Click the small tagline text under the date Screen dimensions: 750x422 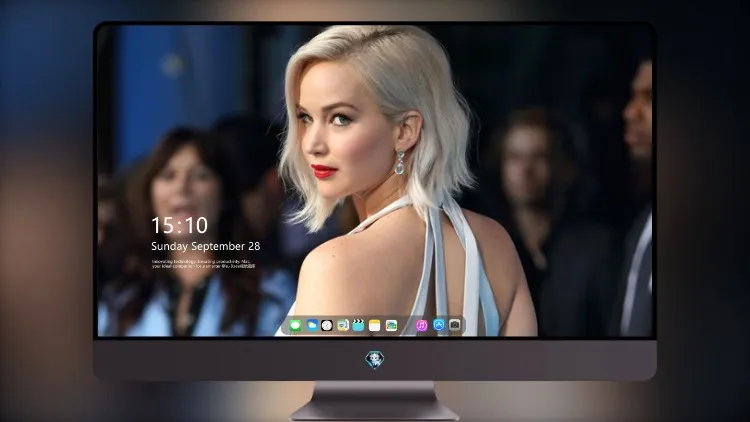(204, 264)
